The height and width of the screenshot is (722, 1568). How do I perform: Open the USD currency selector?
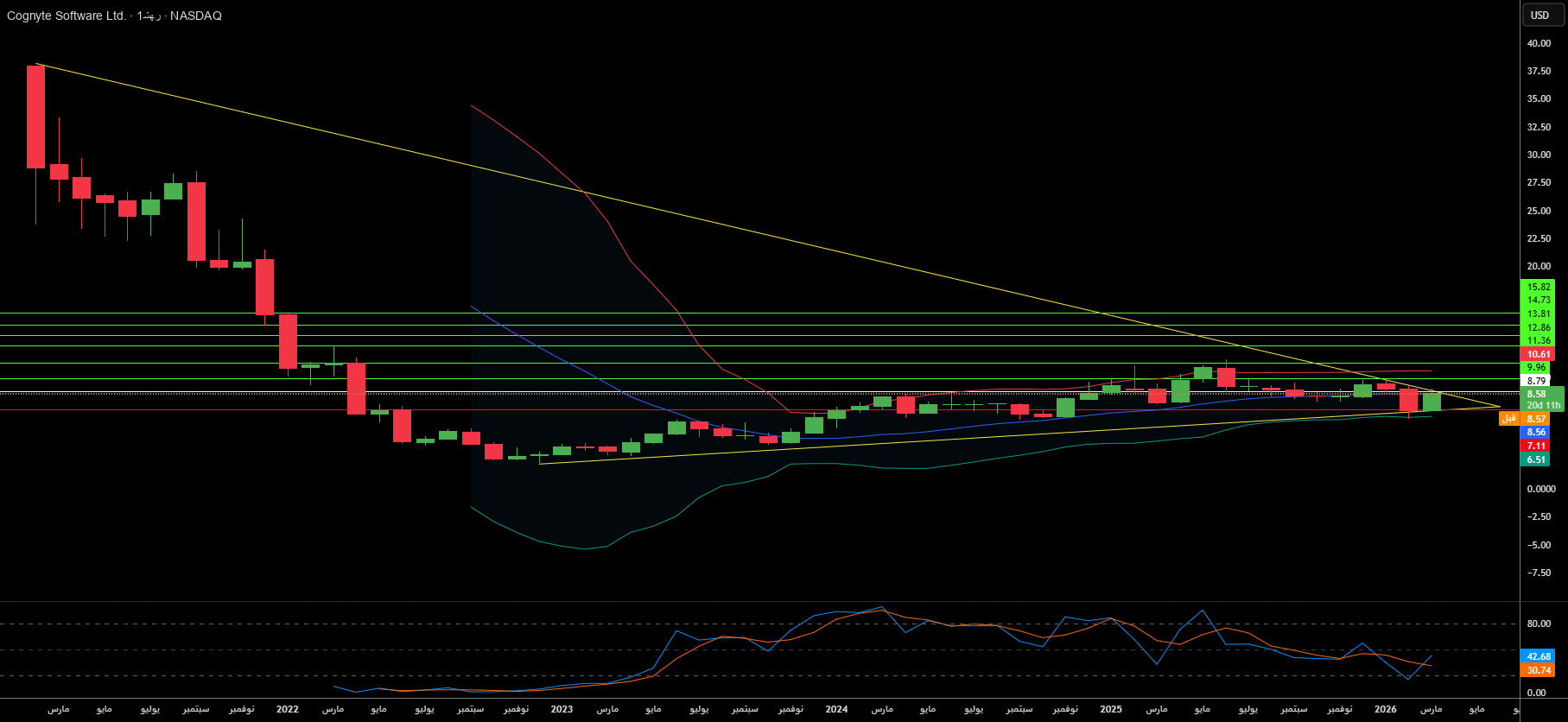[x=1539, y=16]
